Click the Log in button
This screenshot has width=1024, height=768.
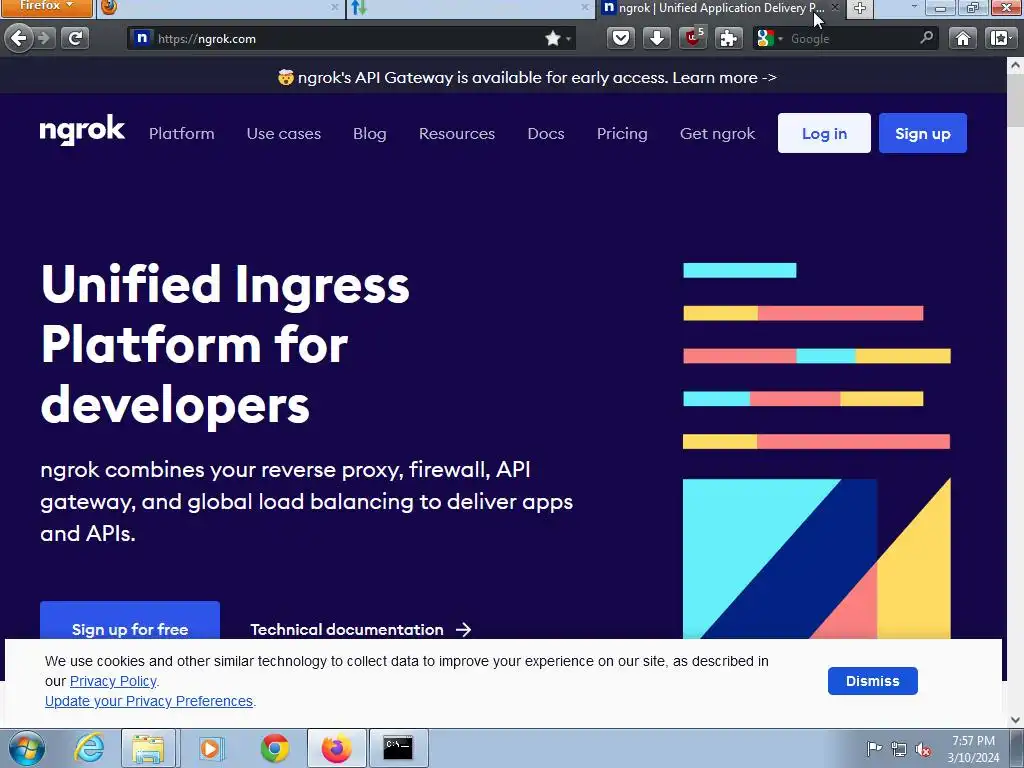(x=824, y=133)
